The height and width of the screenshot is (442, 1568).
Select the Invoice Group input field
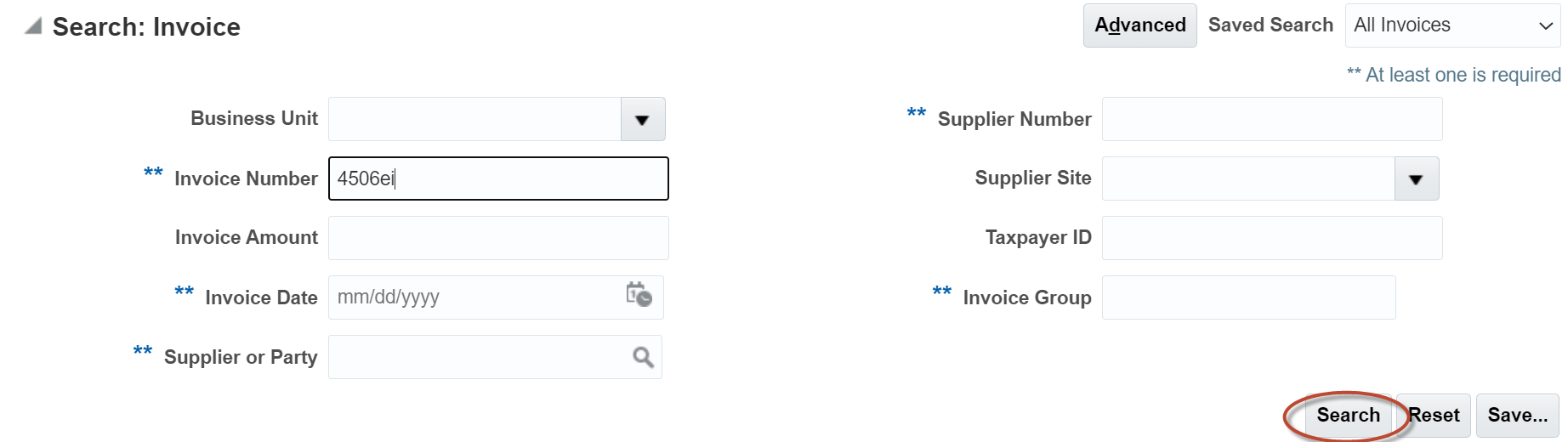point(1248,297)
